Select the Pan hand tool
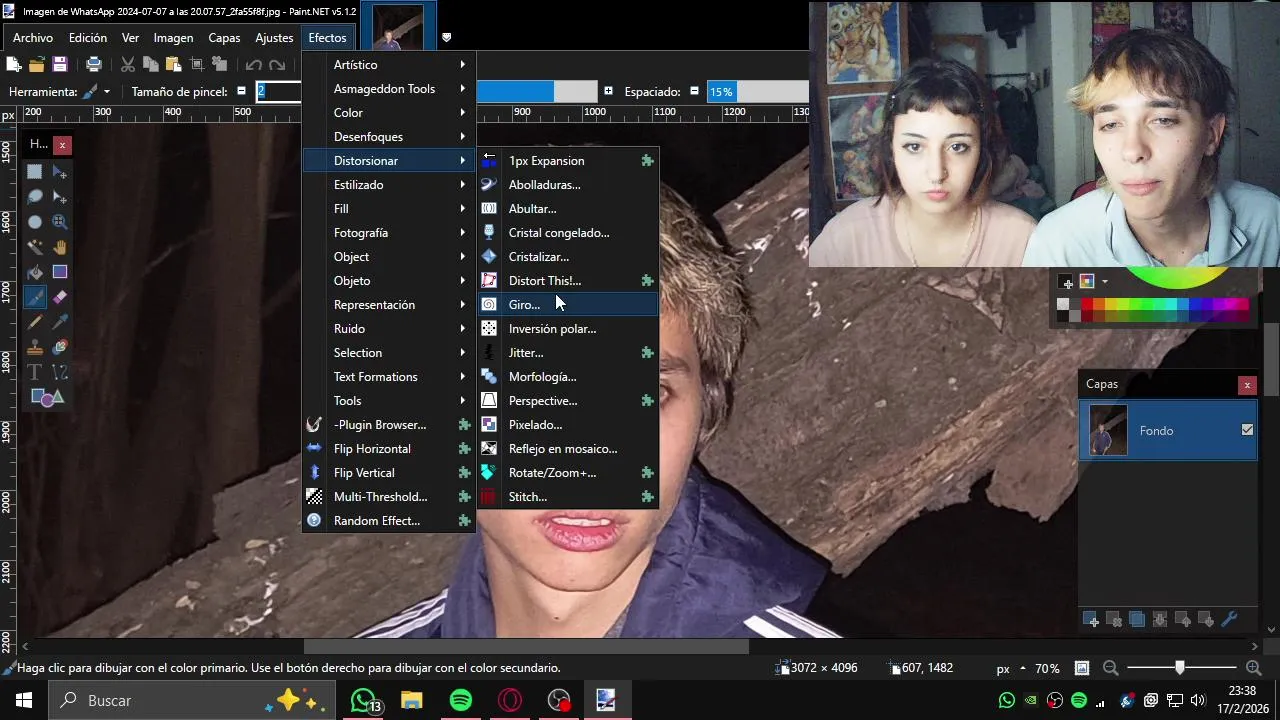Image resolution: width=1280 pixels, height=720 pixels. click(x=60, y=247)
